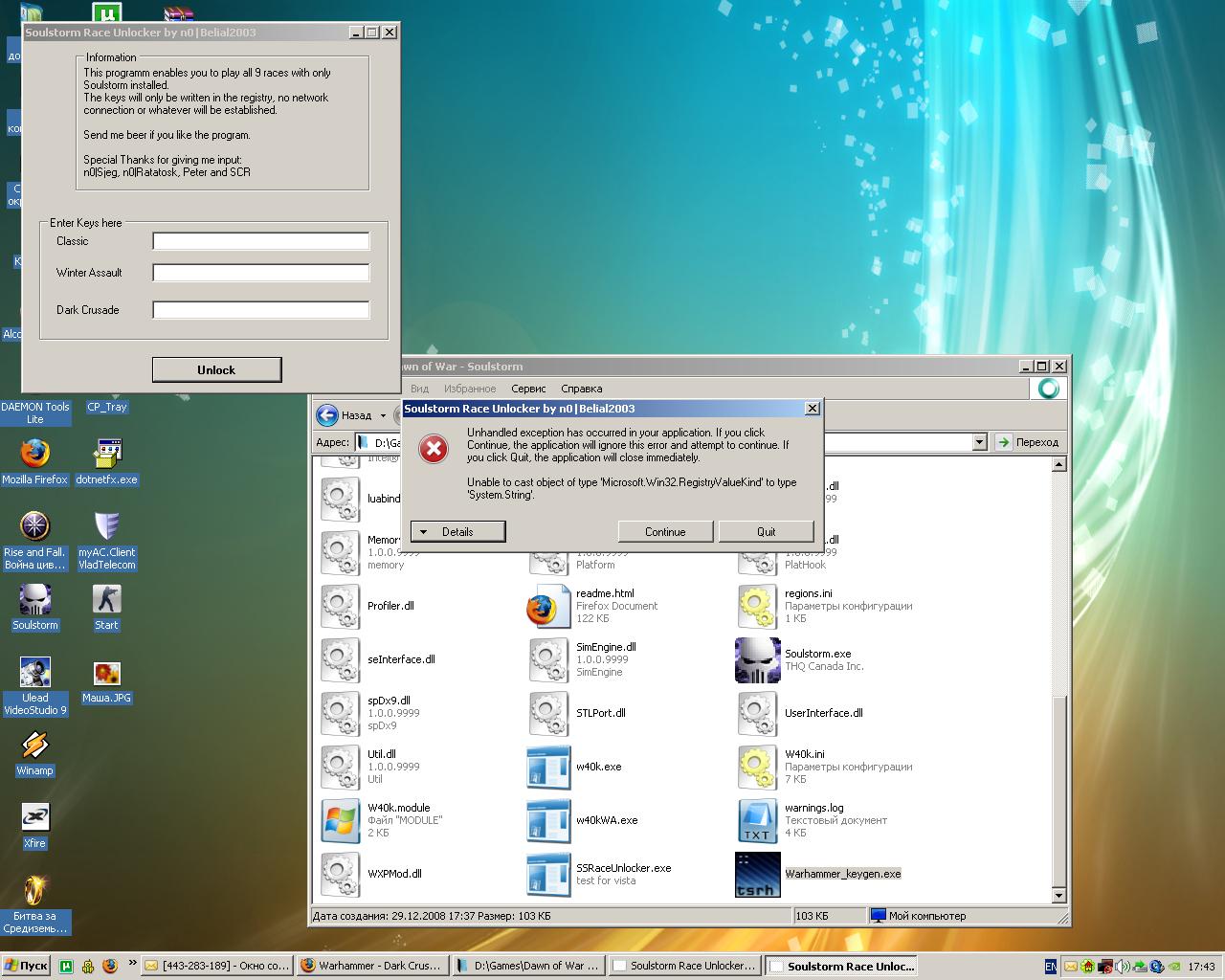Switch to the Warhammer - Dark Crusade taskbar item
Image resolution: width=1225 pixels, height=980 pixels.
pyautogui.click(x=371, y=966)
